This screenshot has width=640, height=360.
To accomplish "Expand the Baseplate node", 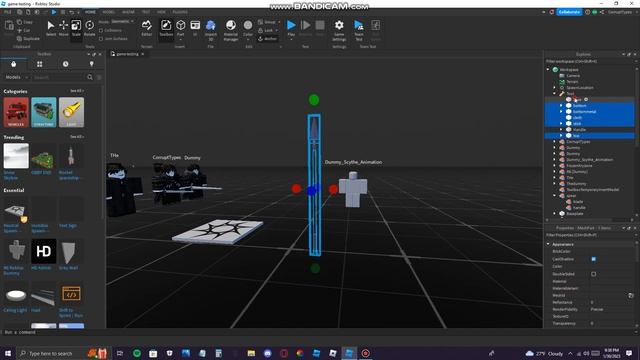I will click(x=555, y=213).
